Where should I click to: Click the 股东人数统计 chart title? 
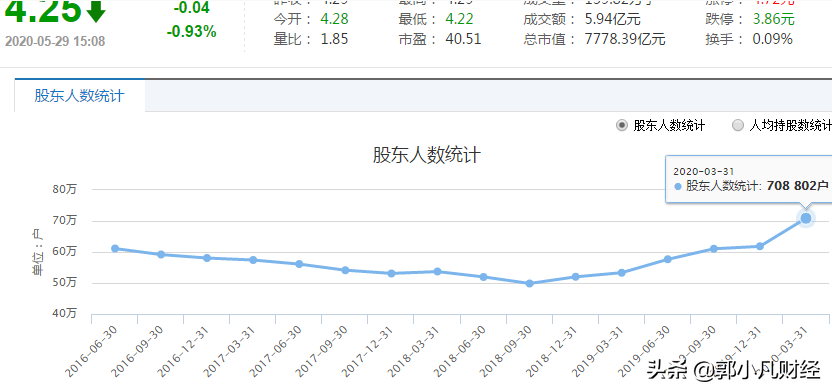[427, 155]
